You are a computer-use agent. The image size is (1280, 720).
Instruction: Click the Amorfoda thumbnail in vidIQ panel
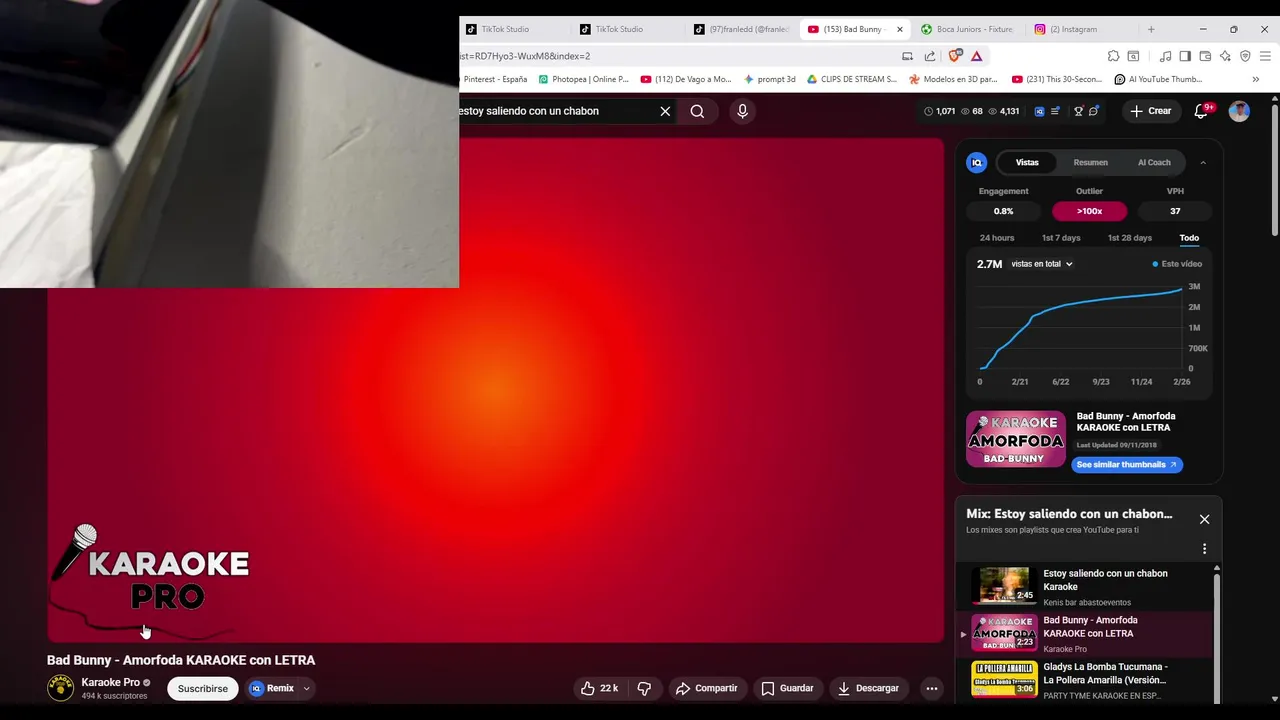click(x=1016, y=439)
